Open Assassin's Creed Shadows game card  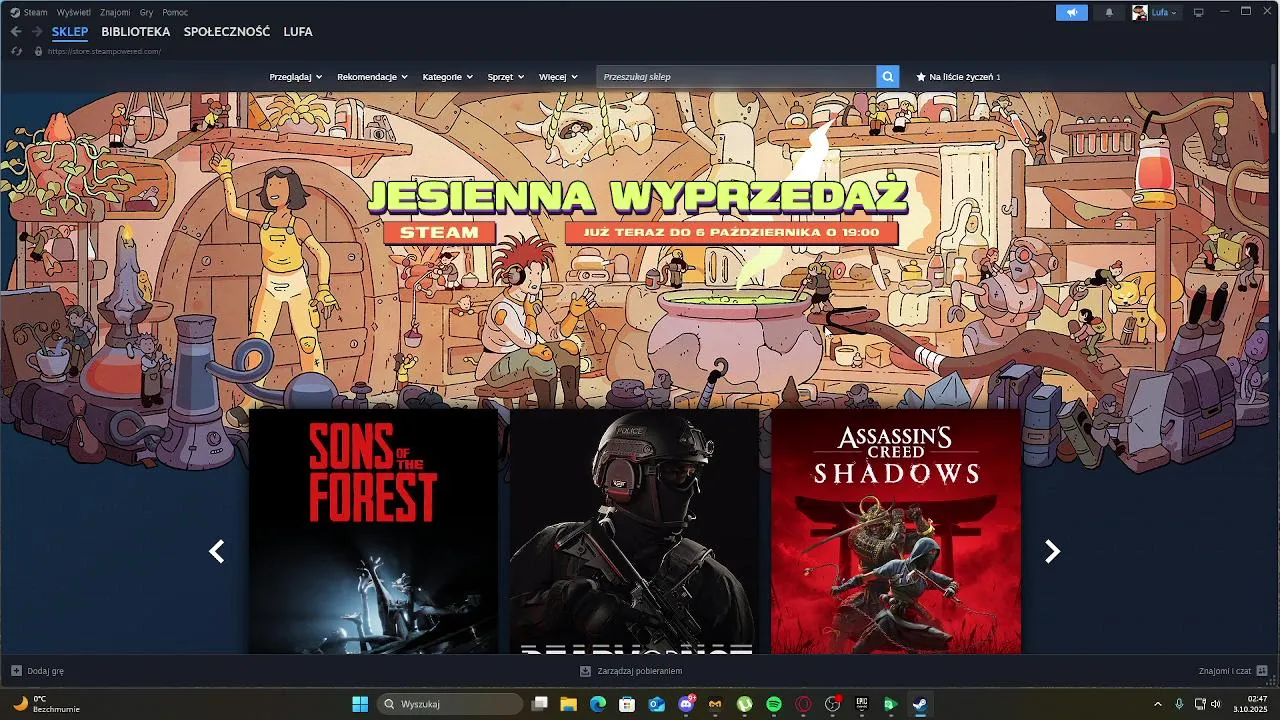point(896,531)
